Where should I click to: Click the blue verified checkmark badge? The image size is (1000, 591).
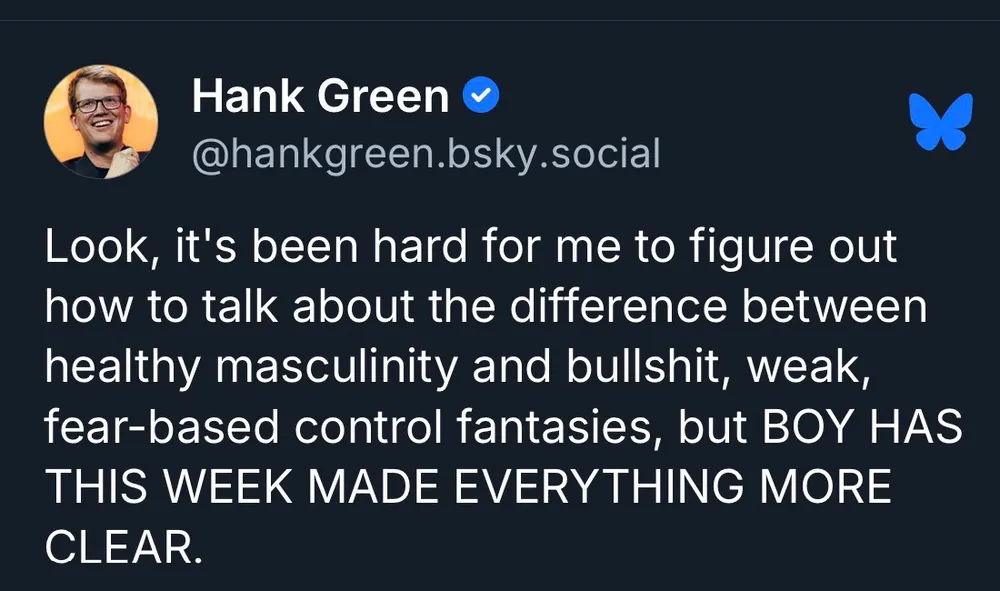481,97
